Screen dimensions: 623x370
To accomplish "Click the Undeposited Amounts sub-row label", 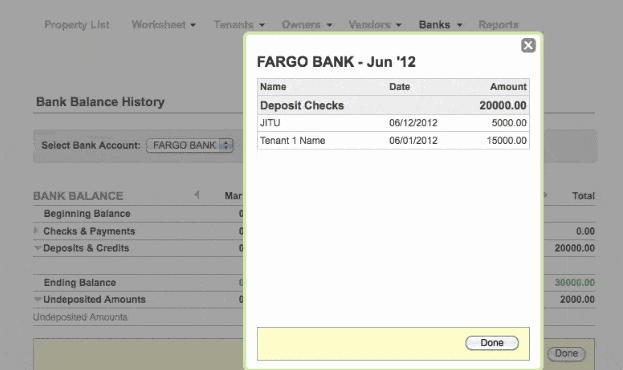I will tap(80, 317).
